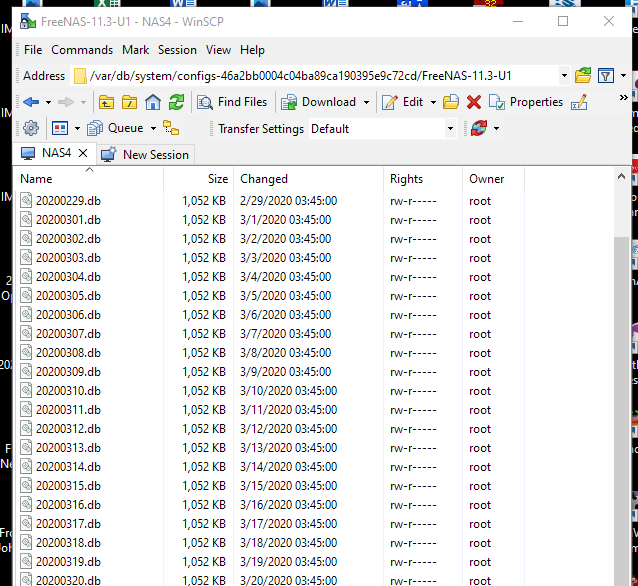Screen dimensions: 638x586
Task: Click the Open file folder icon next to Edit
Action: pos(451,102)
